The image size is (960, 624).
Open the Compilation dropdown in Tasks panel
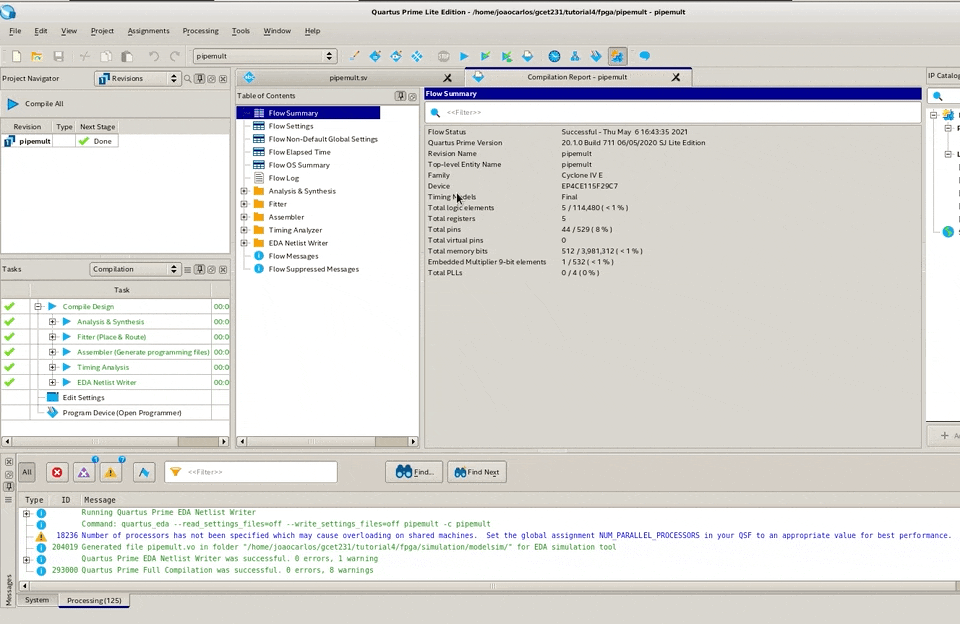point(134,269)
